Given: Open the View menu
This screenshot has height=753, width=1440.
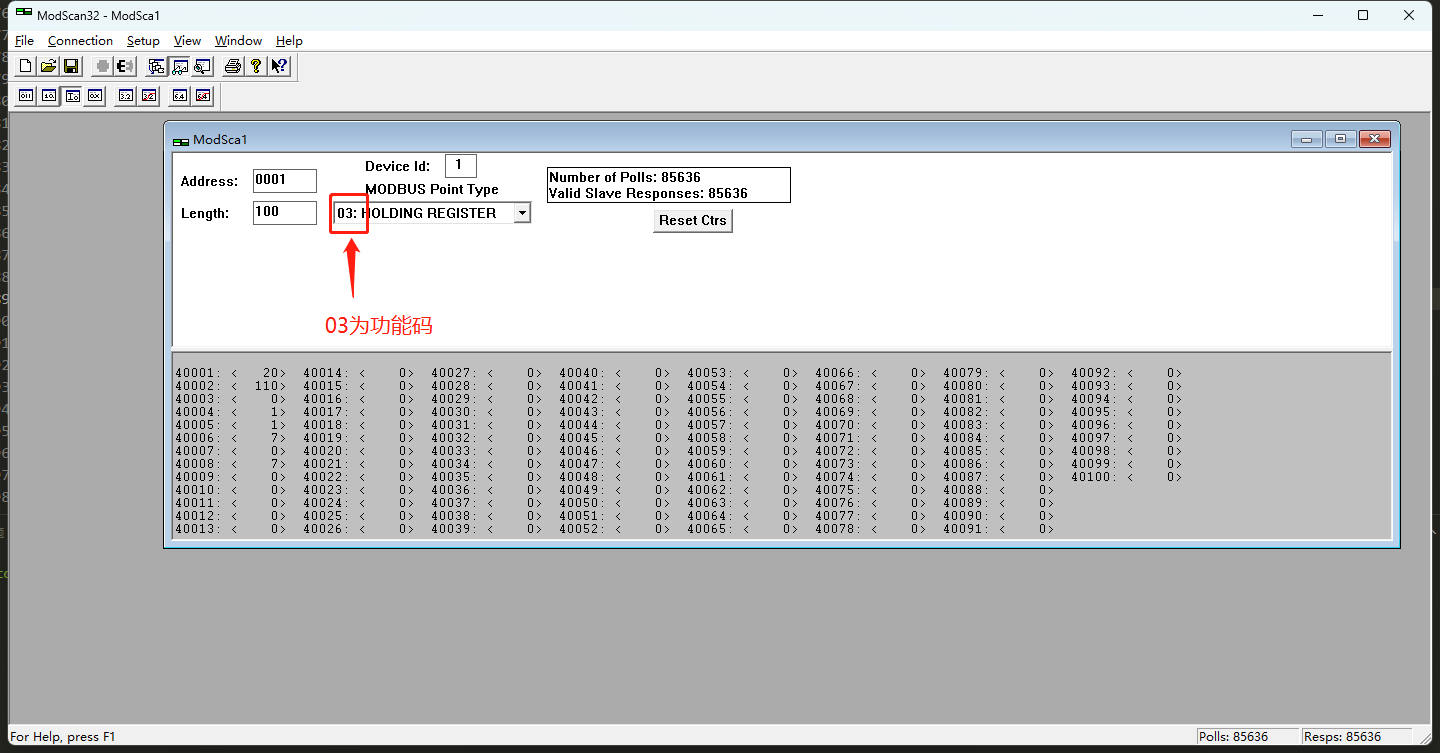Looking at the screenshot, I should 187,41.
